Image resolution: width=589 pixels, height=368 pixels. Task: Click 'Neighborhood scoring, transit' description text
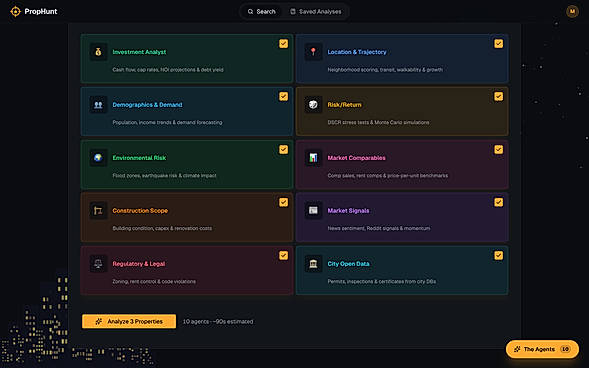pos(385,69)
